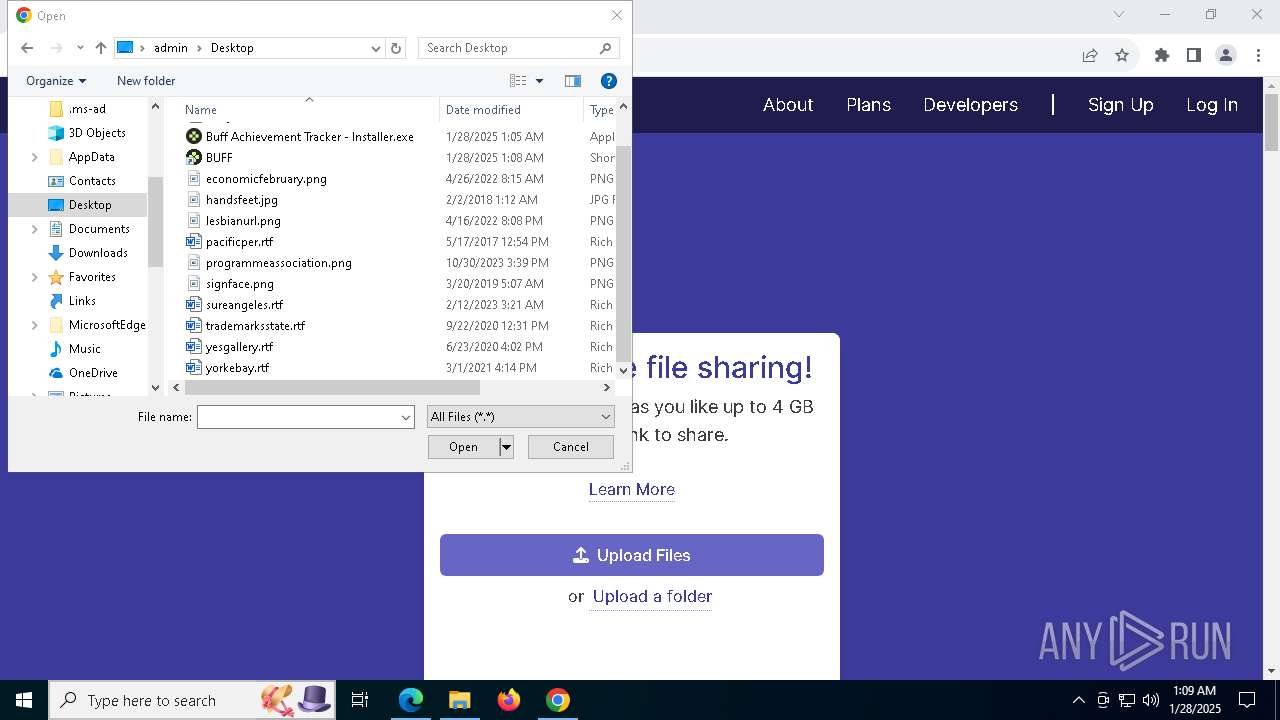
Task: Expand the address bar path dropdown
Action: (376, 48)
